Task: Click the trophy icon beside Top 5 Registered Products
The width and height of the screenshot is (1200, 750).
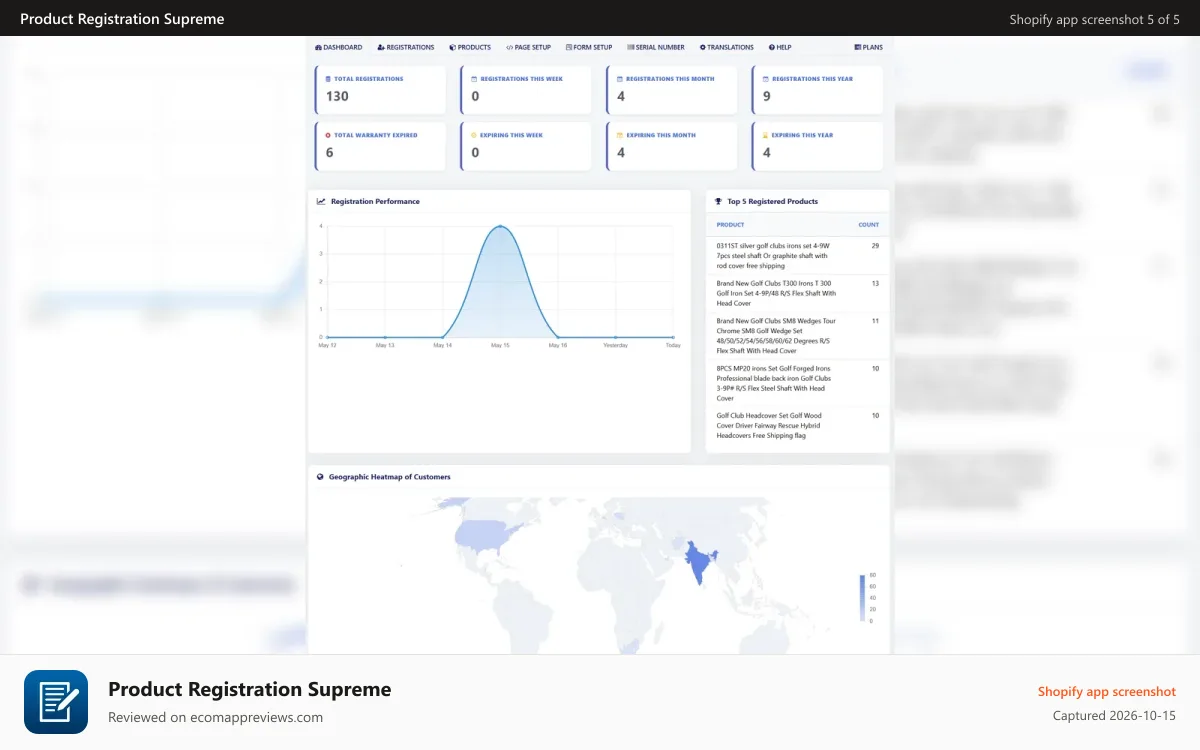Action: [718, 202]
